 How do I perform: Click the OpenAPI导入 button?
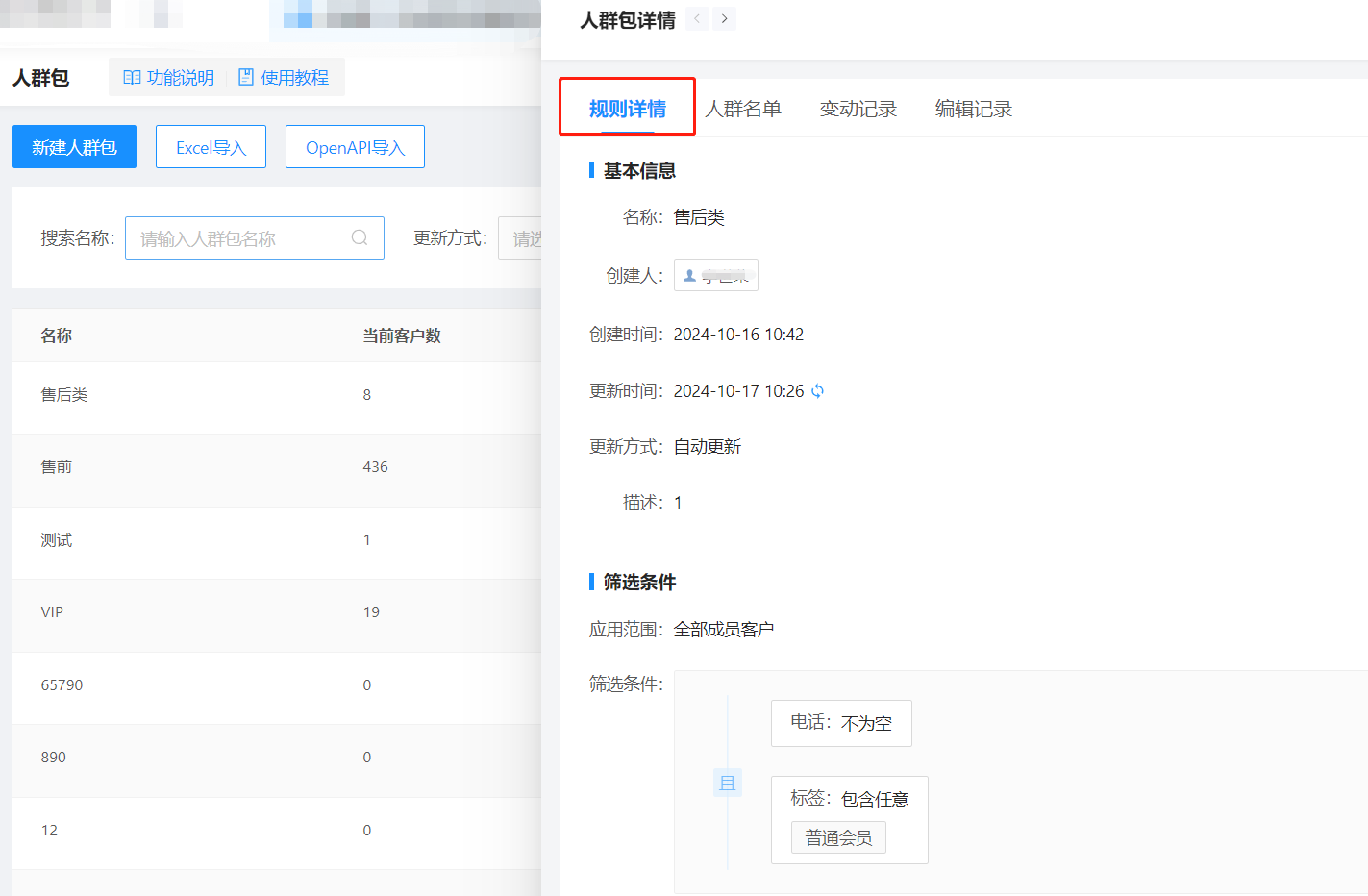coord(355,147)
